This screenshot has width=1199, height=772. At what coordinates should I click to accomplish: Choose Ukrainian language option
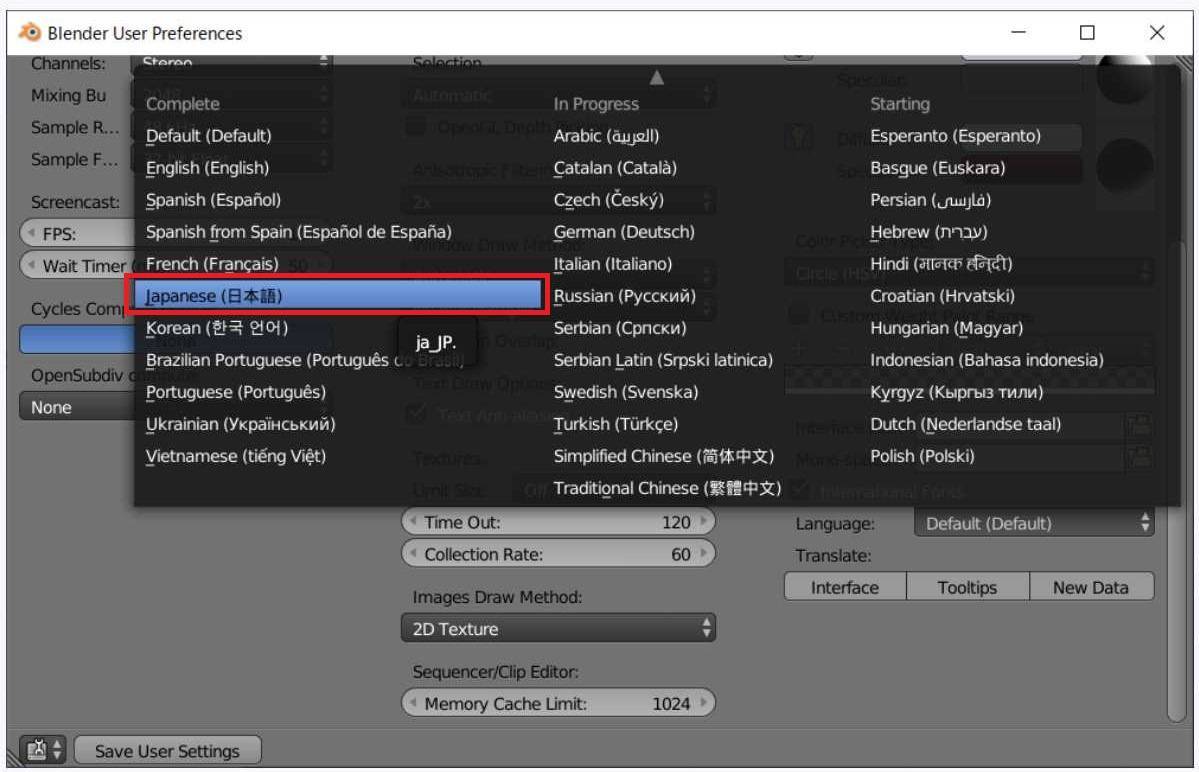click(240, 424)
